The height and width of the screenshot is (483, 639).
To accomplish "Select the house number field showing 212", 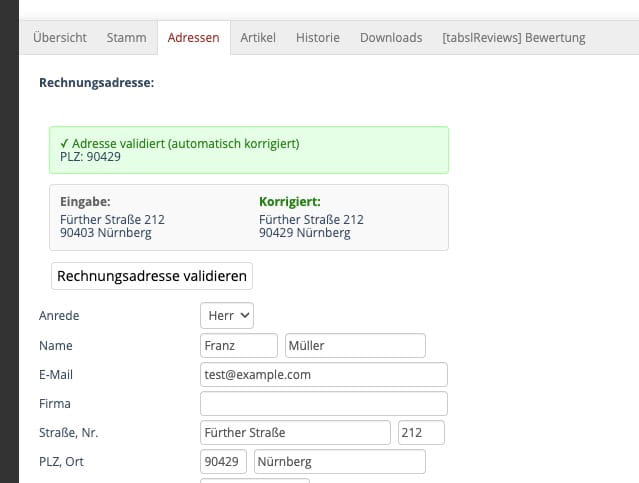I will (x=421, y=433).
